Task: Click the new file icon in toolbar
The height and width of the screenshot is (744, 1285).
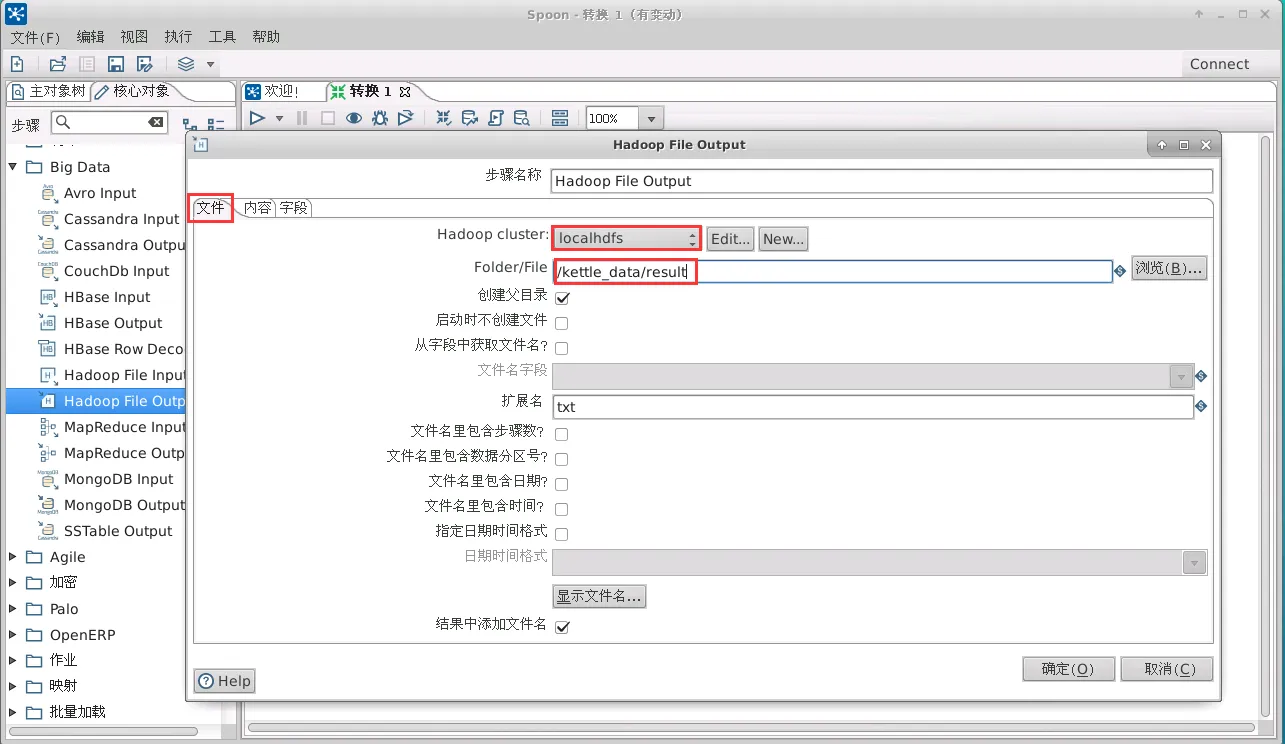Action: tap(17, 64)
